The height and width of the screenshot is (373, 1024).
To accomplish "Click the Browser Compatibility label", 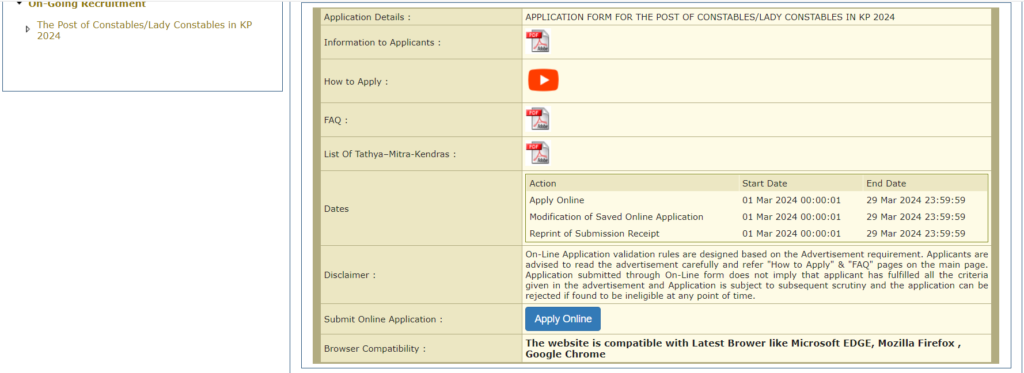I will (374, 349).
